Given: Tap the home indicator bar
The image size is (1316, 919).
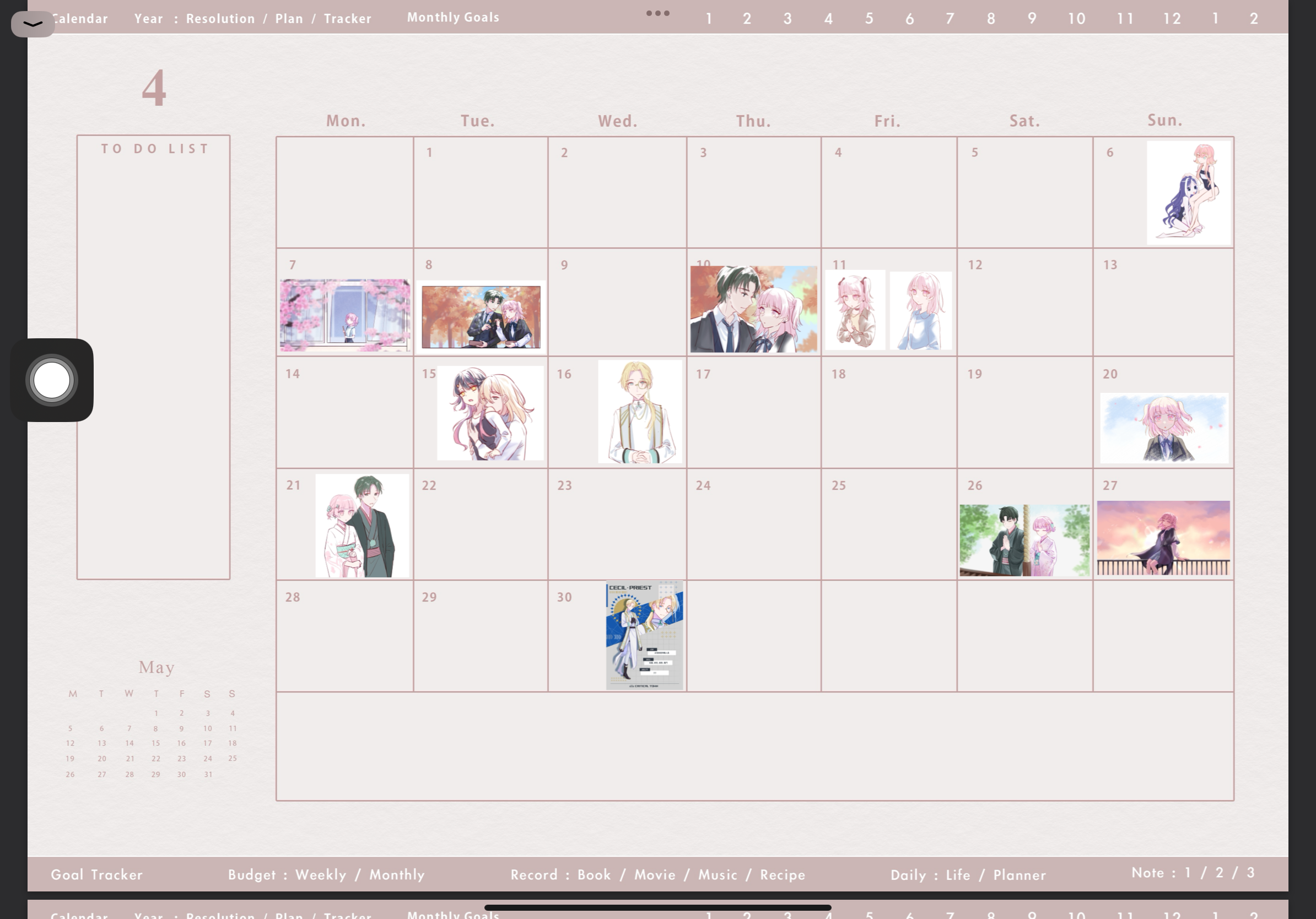Looking at the screenshot, I should (657, 907).
